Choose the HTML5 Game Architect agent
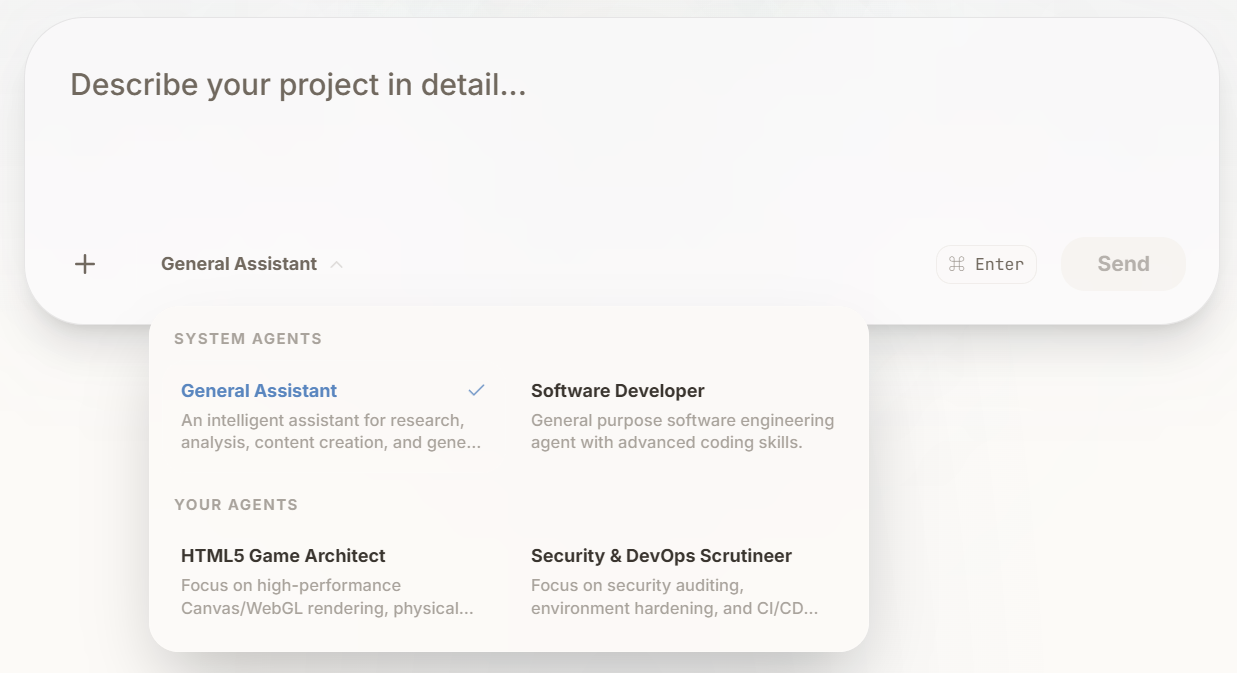The image size is (1237, 673). (283, 556)
